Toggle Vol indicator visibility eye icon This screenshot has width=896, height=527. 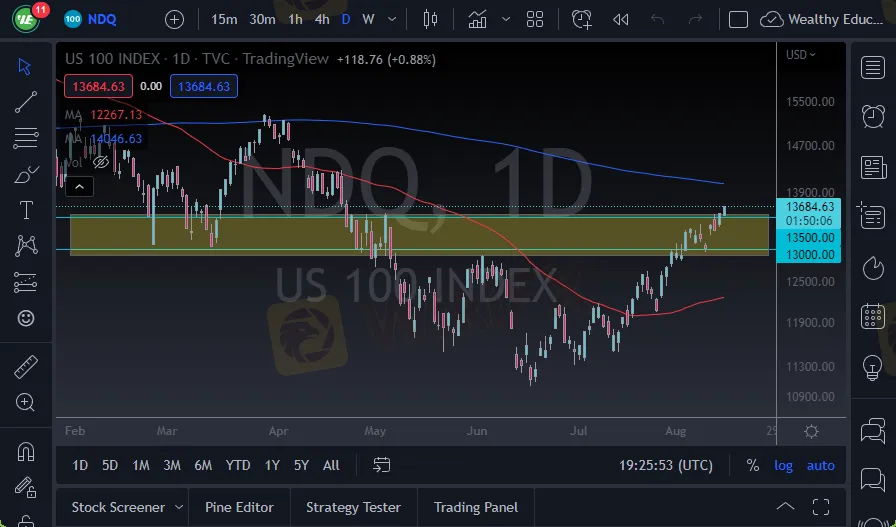(101, 163)
